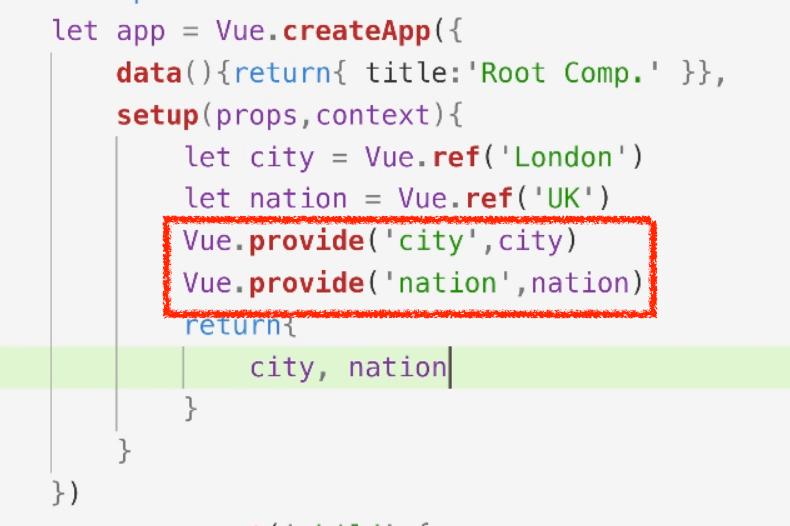The image size is (790, 526).
Task: Click ref in the city declaration
Action: click(x=455, y=157)
